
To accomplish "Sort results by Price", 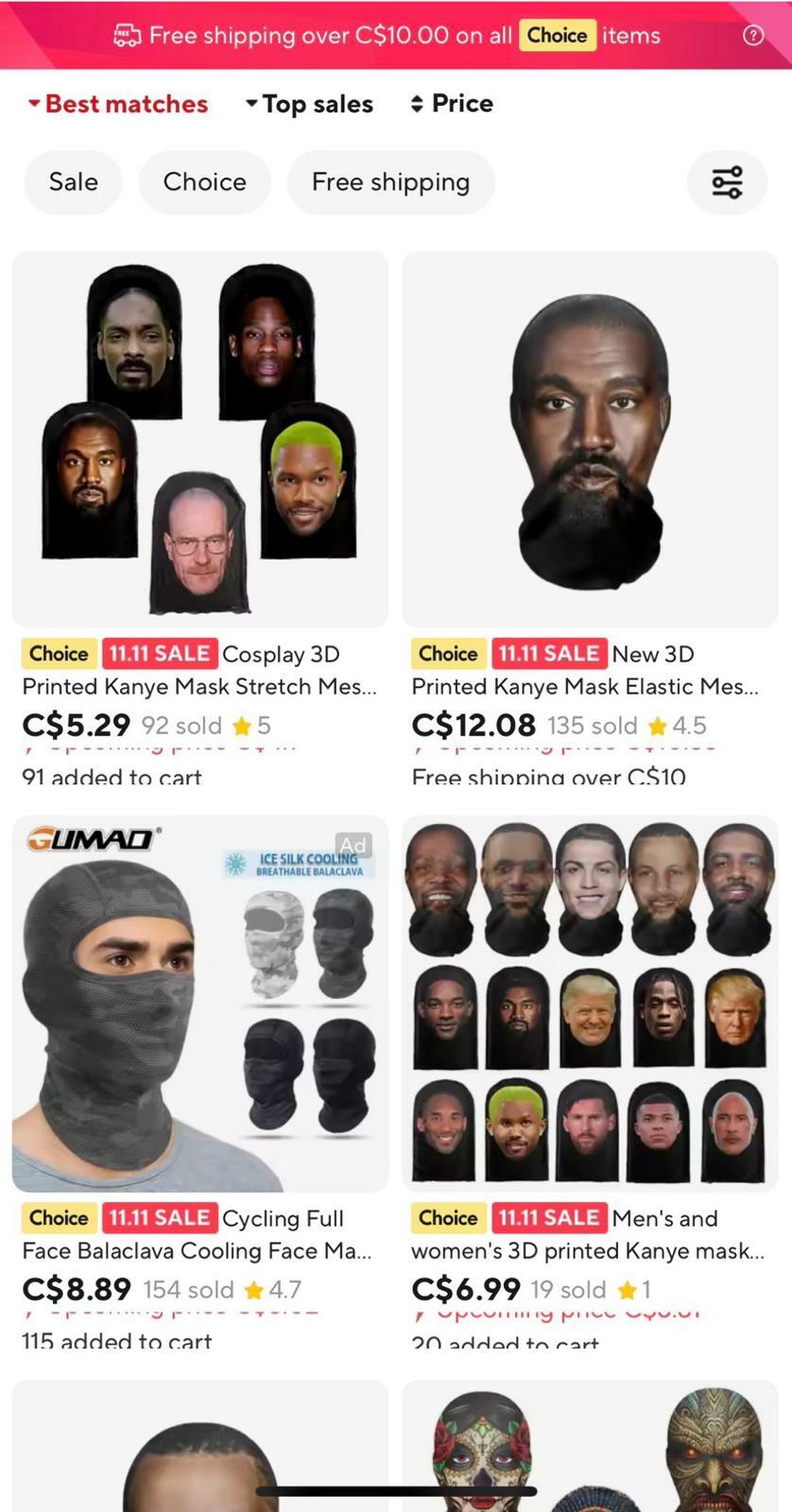I will pos(452,104).
